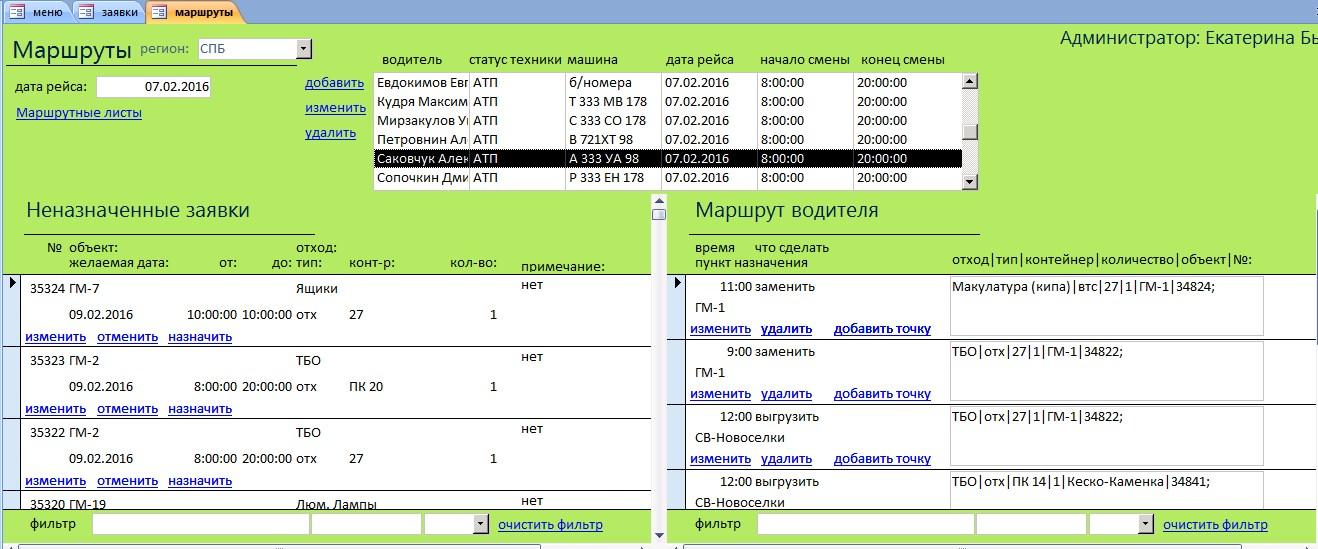Open the Маршрутные листы link
1318x549 pixels.
tap(79, 113)
